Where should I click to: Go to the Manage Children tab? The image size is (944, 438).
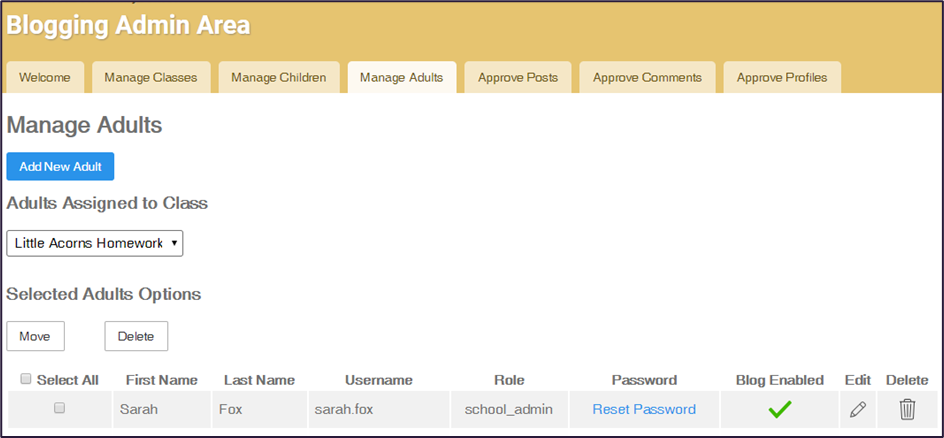point(279,77)
